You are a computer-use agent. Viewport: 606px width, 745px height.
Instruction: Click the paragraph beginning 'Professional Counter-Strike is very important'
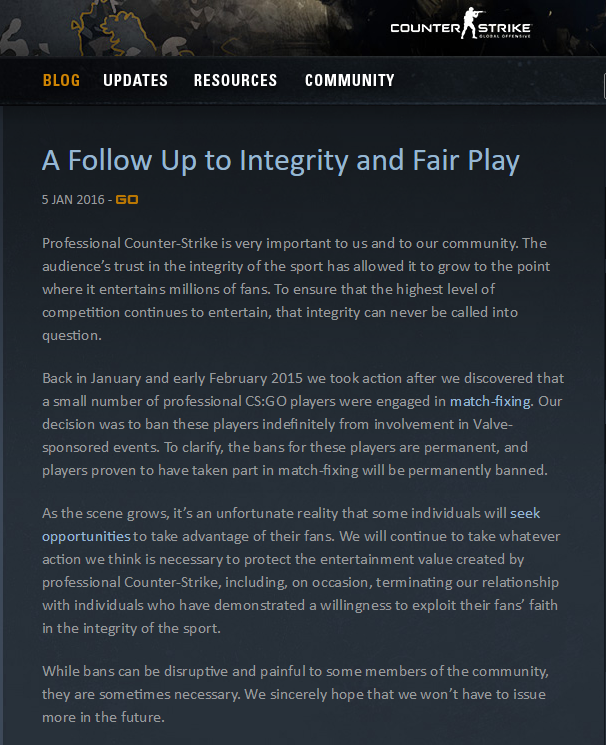[296, 289]
